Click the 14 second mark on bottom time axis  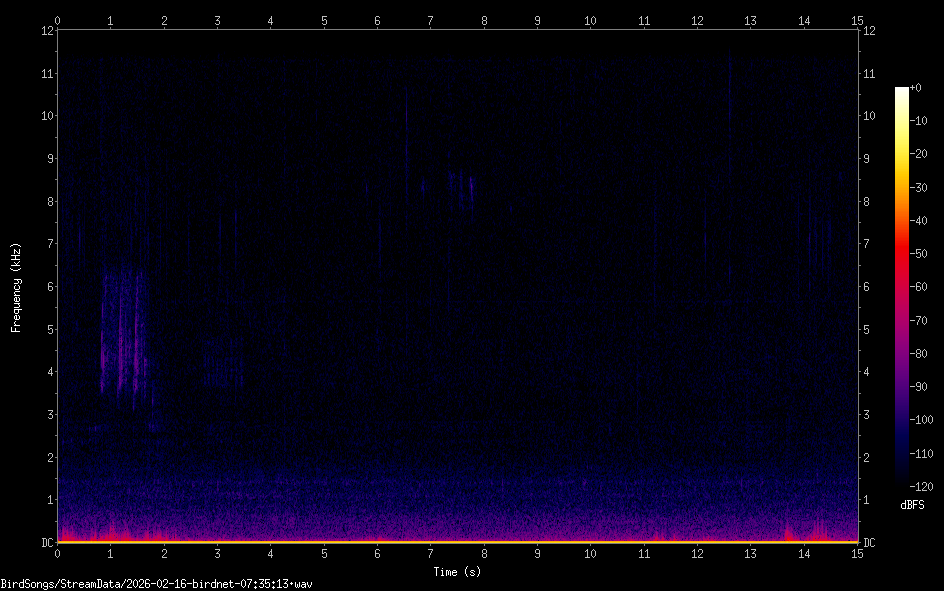pos(804,553)
